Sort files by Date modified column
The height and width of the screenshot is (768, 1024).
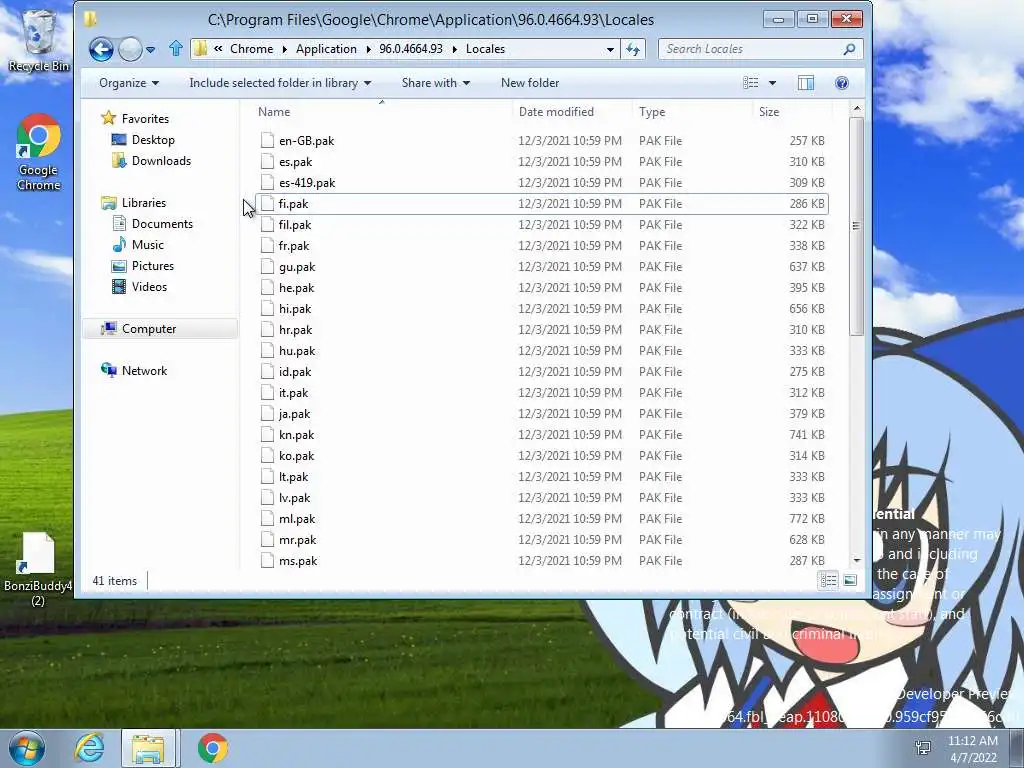pyautogui.click(x=572, y=112)
